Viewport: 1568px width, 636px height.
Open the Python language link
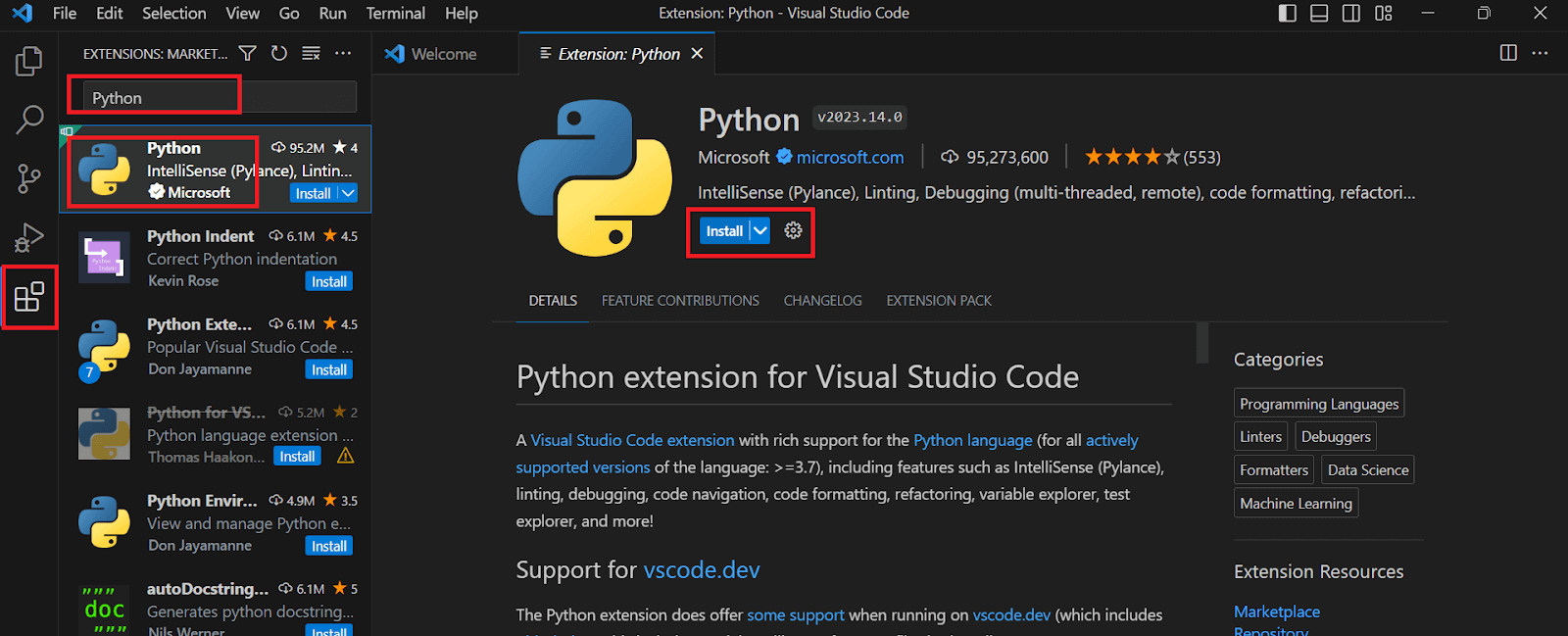coord(973,440)
